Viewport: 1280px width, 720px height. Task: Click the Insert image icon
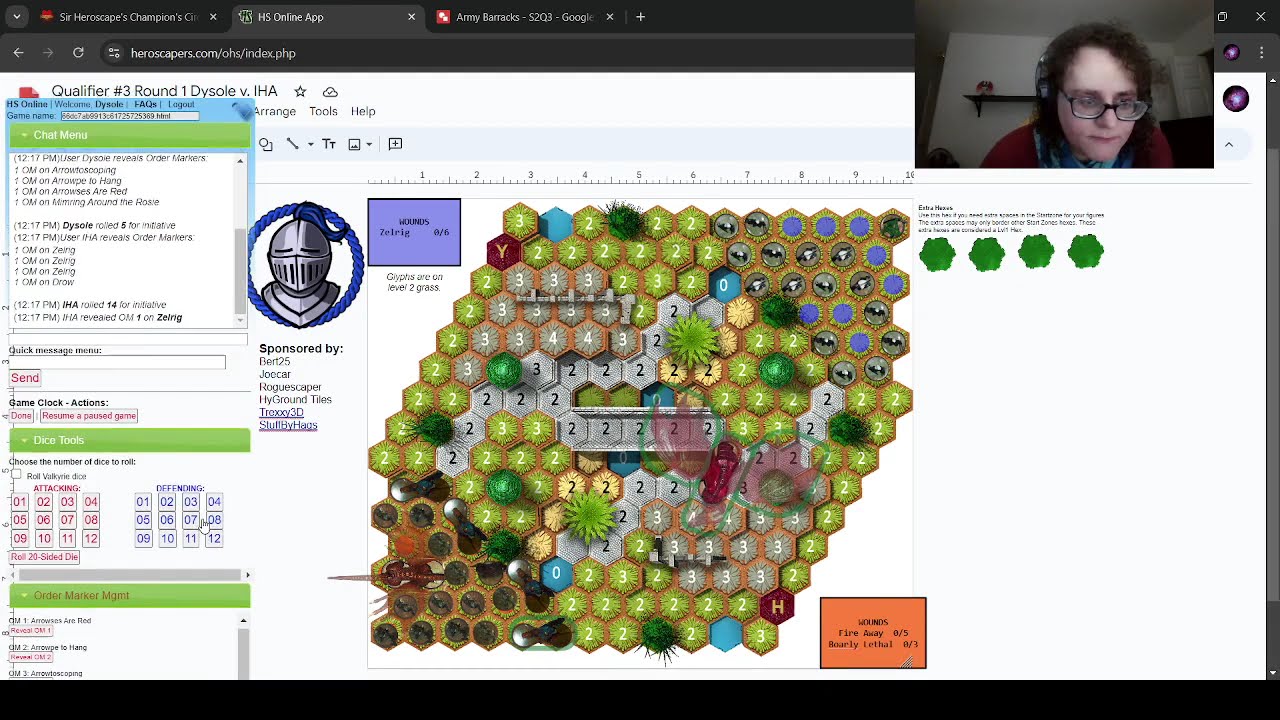point(354,144)
